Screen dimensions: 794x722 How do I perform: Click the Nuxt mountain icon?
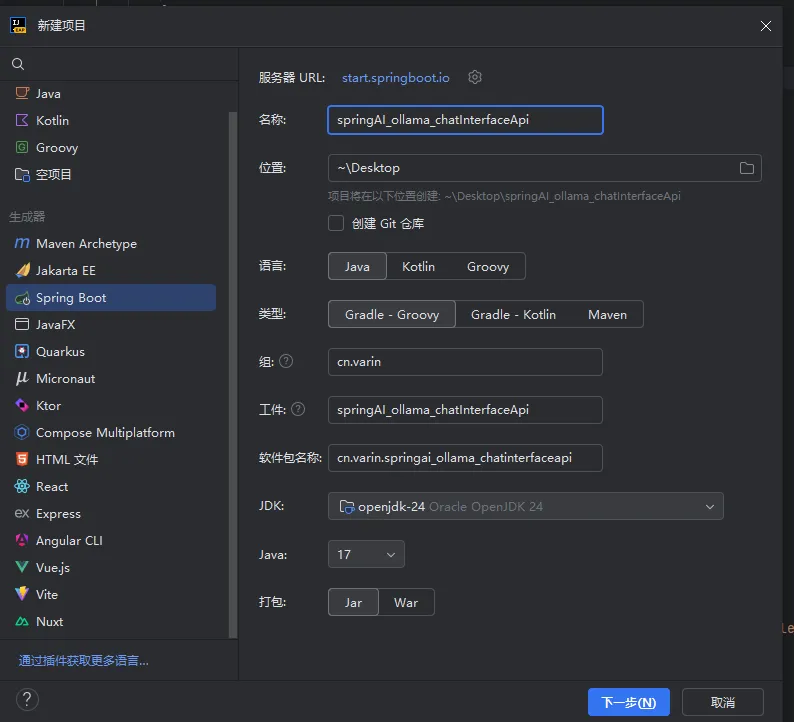(x=22, y=621)
